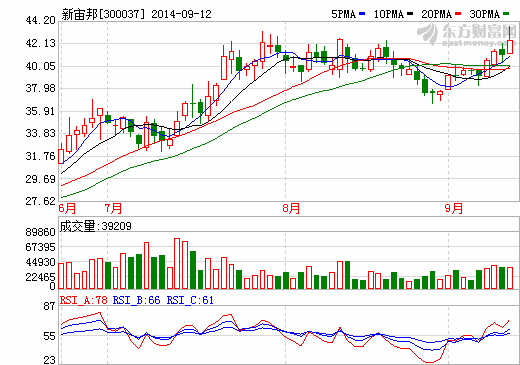The width and height of the screenshot is (520, 365).
Task: Click the 6月 month axis label
Action: click(67, 208)
